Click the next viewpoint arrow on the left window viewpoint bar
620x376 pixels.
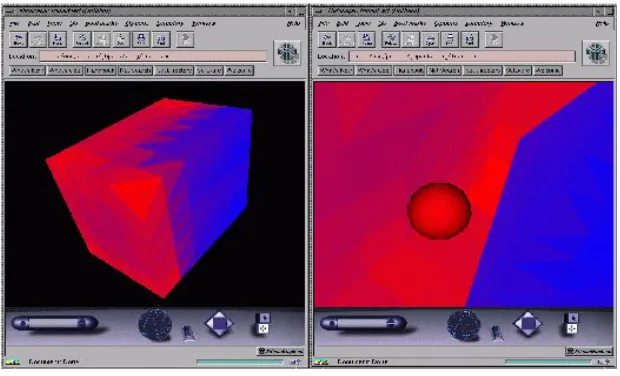[82, 323]
